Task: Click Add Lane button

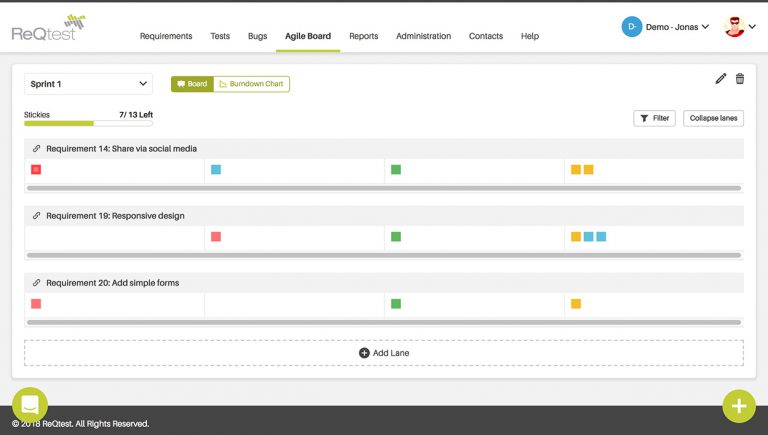Action: [384, 353]
